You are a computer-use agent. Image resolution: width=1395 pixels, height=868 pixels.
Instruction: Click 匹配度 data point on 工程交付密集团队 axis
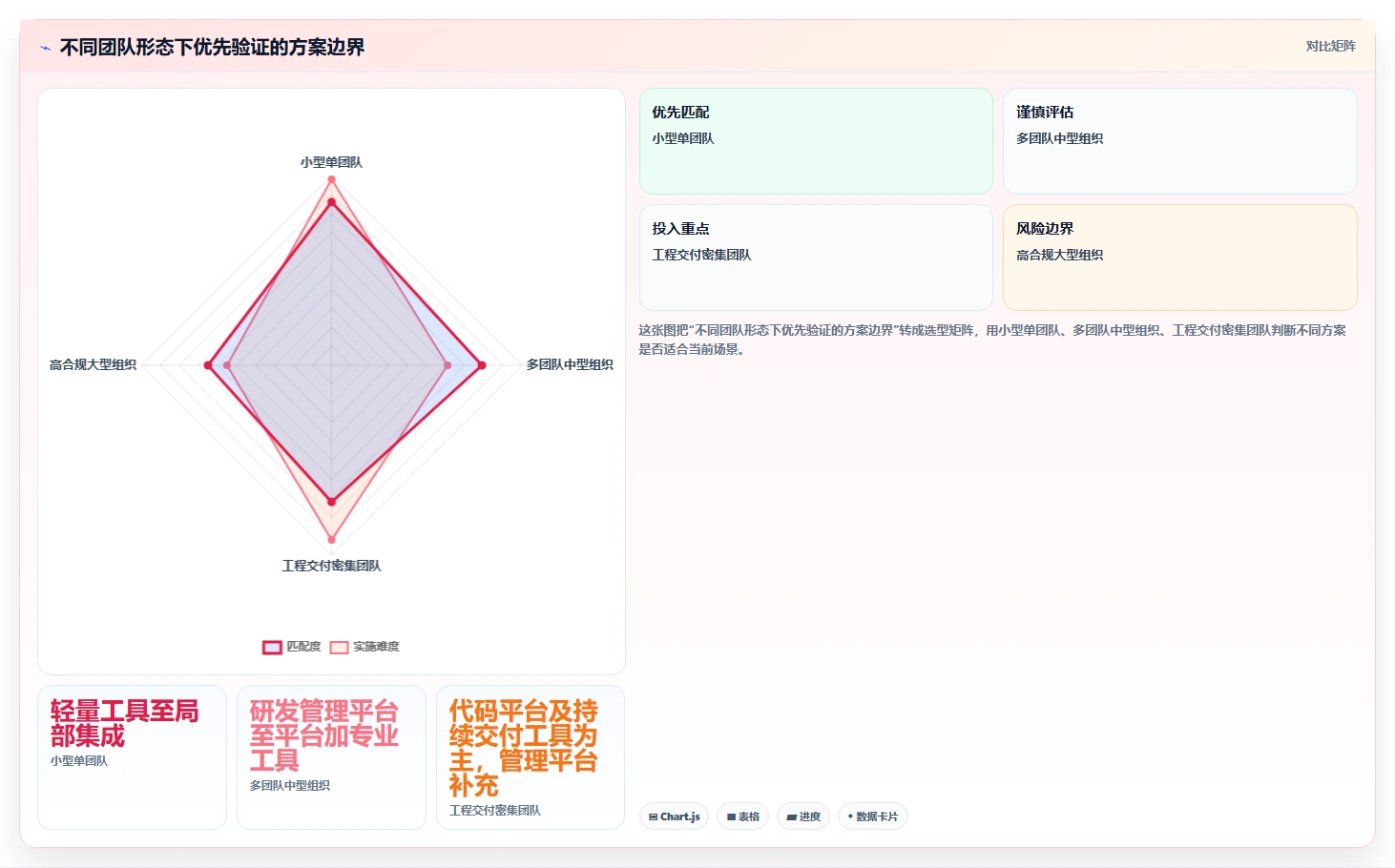(331, 501)
